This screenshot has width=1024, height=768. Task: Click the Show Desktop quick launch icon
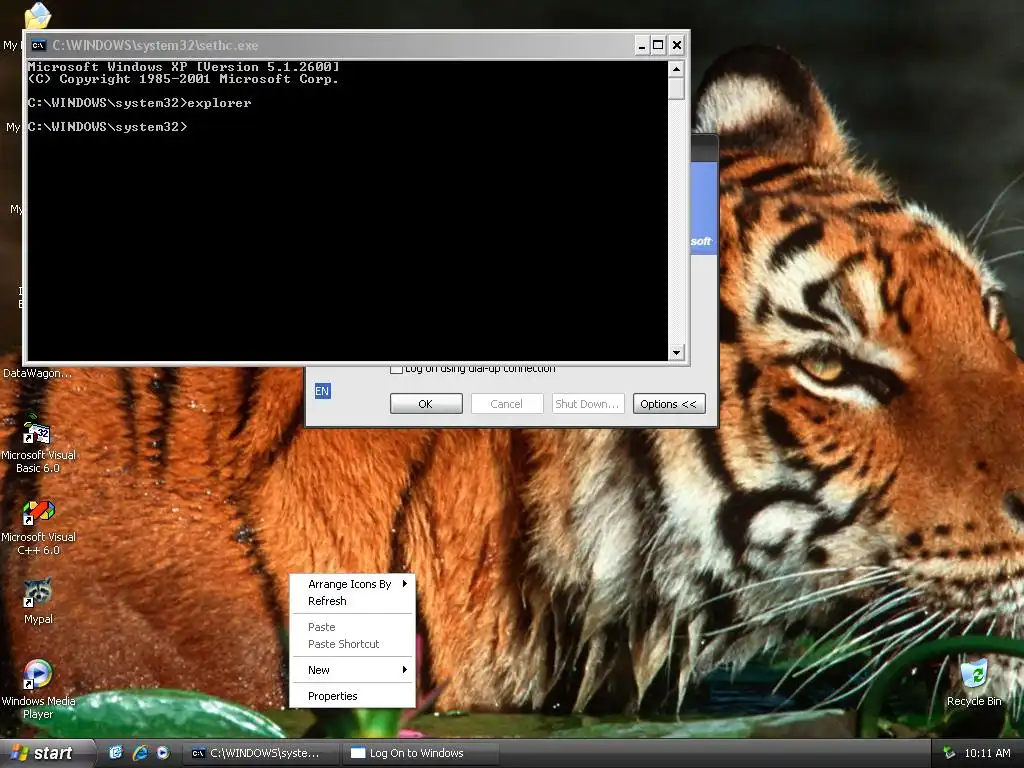pyautogui.click(x=116, y=752)
